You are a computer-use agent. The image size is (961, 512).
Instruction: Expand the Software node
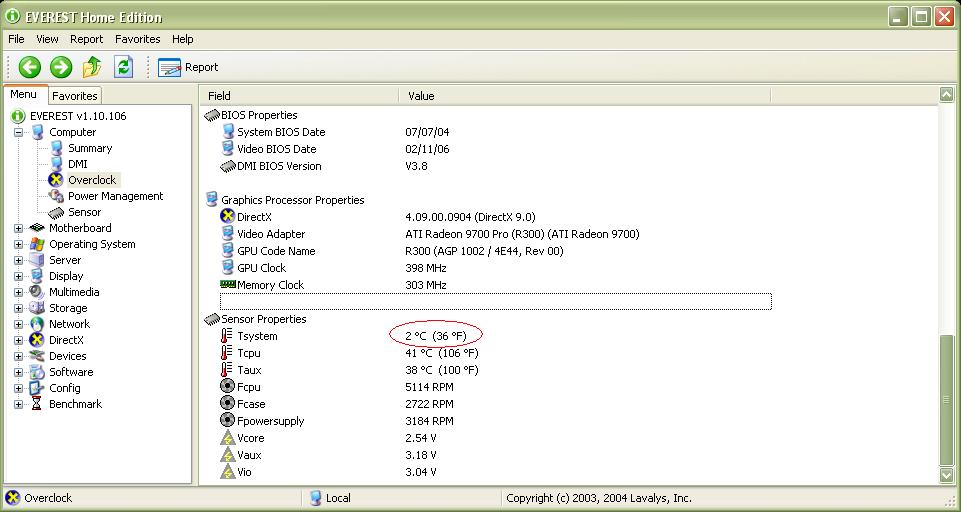(18, 372)
